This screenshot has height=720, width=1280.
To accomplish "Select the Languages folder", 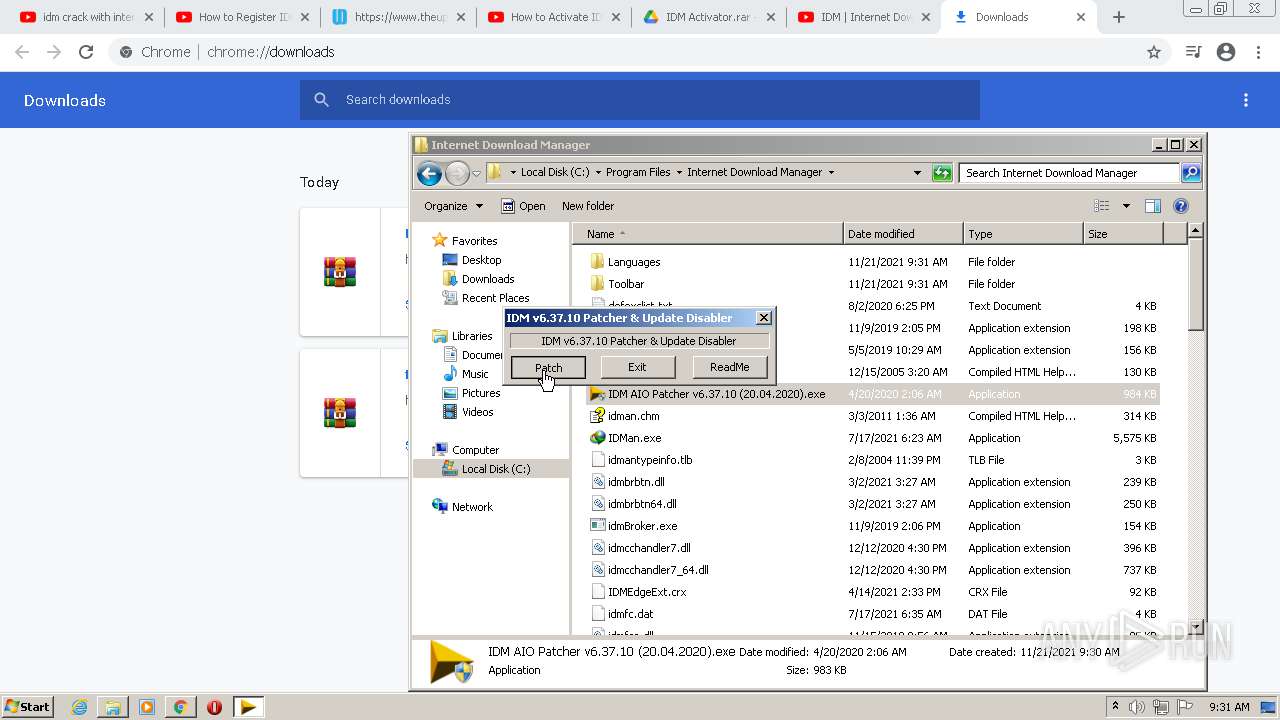I will pos(634,262).
